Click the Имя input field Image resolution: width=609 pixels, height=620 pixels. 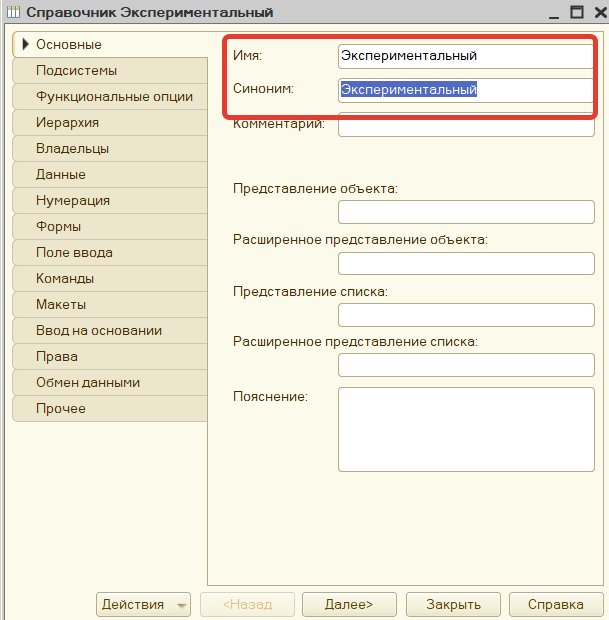466,56
